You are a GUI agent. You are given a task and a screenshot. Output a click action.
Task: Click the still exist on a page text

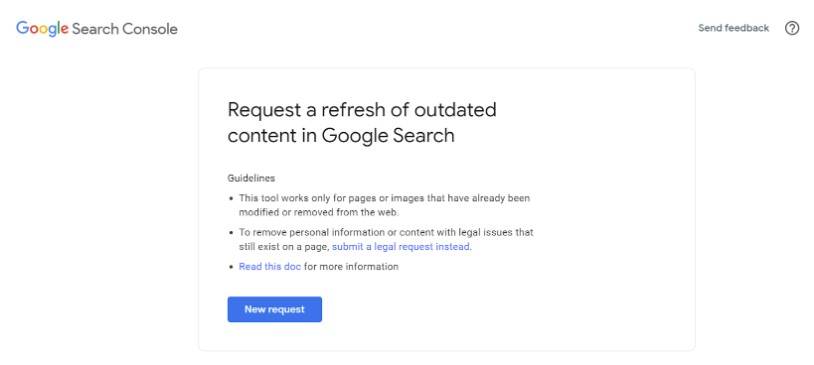click(284, 247)
